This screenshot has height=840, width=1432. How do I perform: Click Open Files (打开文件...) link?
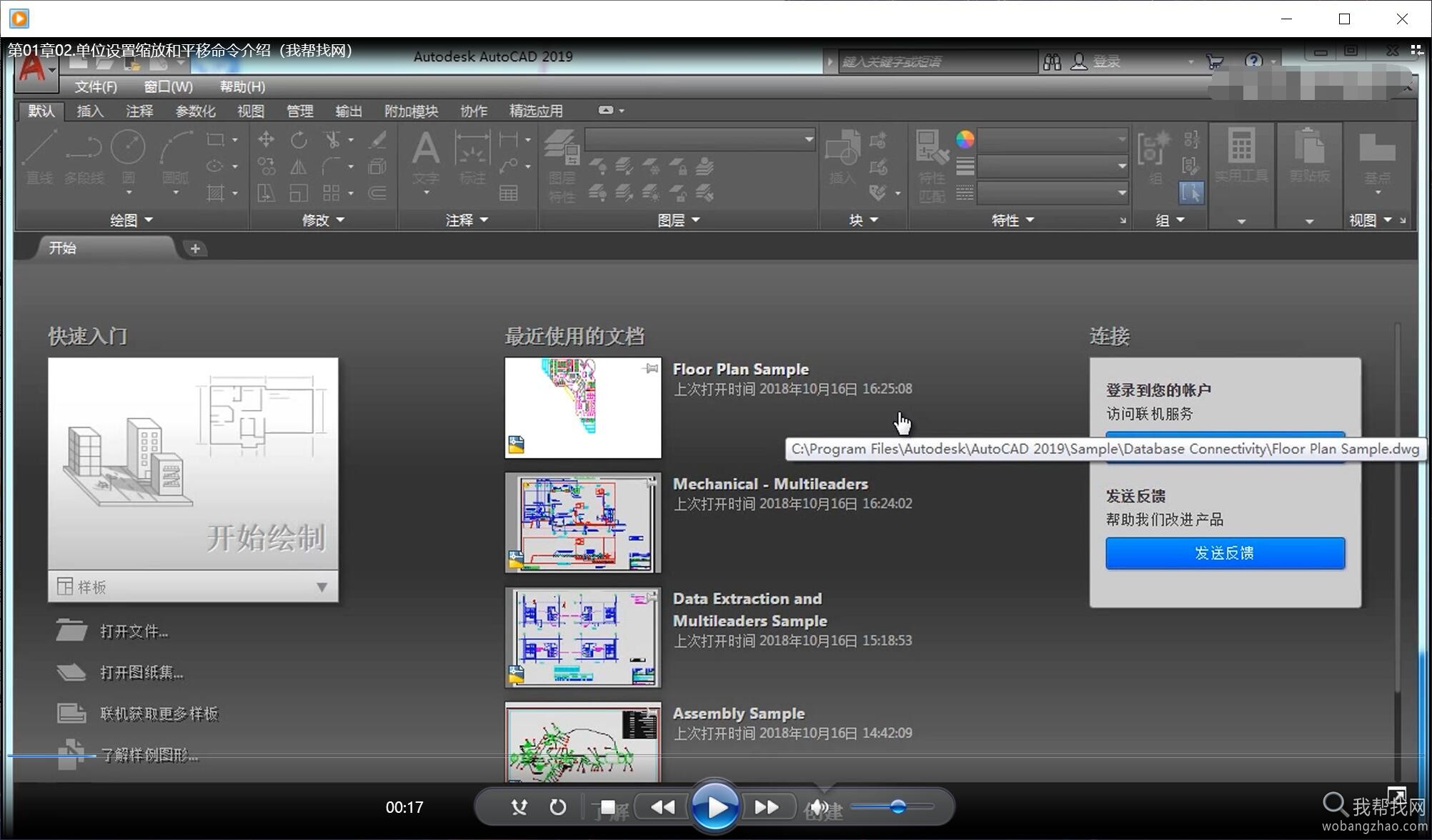[134, 631]
